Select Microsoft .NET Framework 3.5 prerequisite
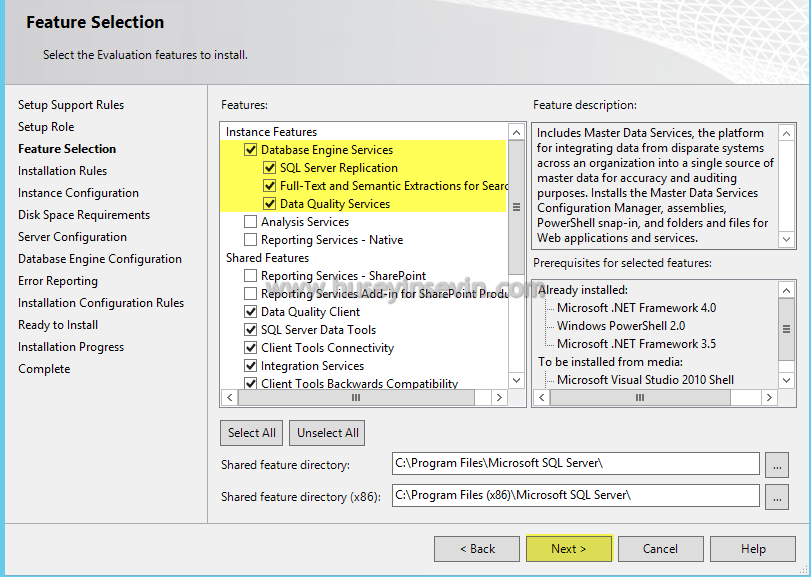The height and width of the screenshot is (577, 811). point(636,344)
